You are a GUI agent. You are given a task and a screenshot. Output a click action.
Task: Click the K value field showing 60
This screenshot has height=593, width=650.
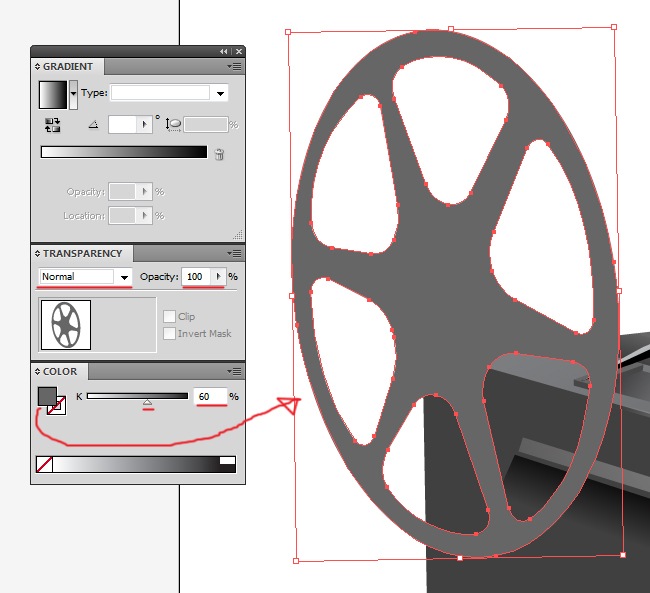pos(210,396)
